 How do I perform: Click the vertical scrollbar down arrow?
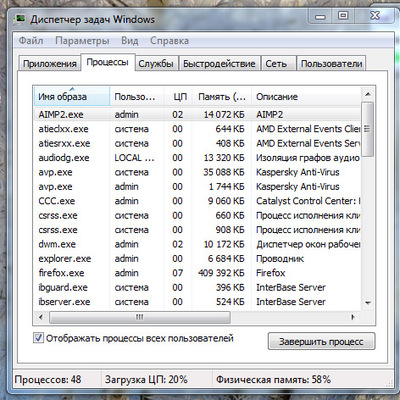[x=368, y=303]
